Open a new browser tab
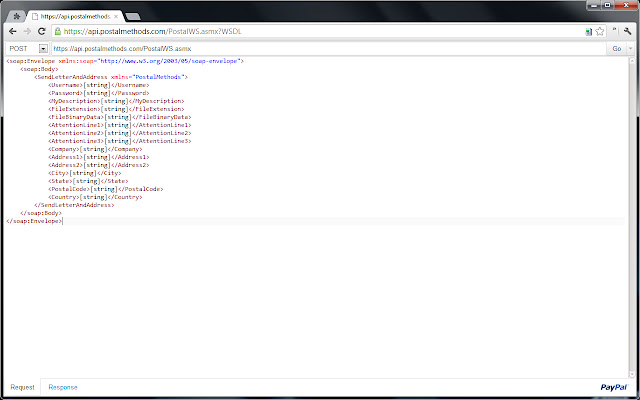The width and height of the screenshot is (640, 400). click(x=134, y=17)
